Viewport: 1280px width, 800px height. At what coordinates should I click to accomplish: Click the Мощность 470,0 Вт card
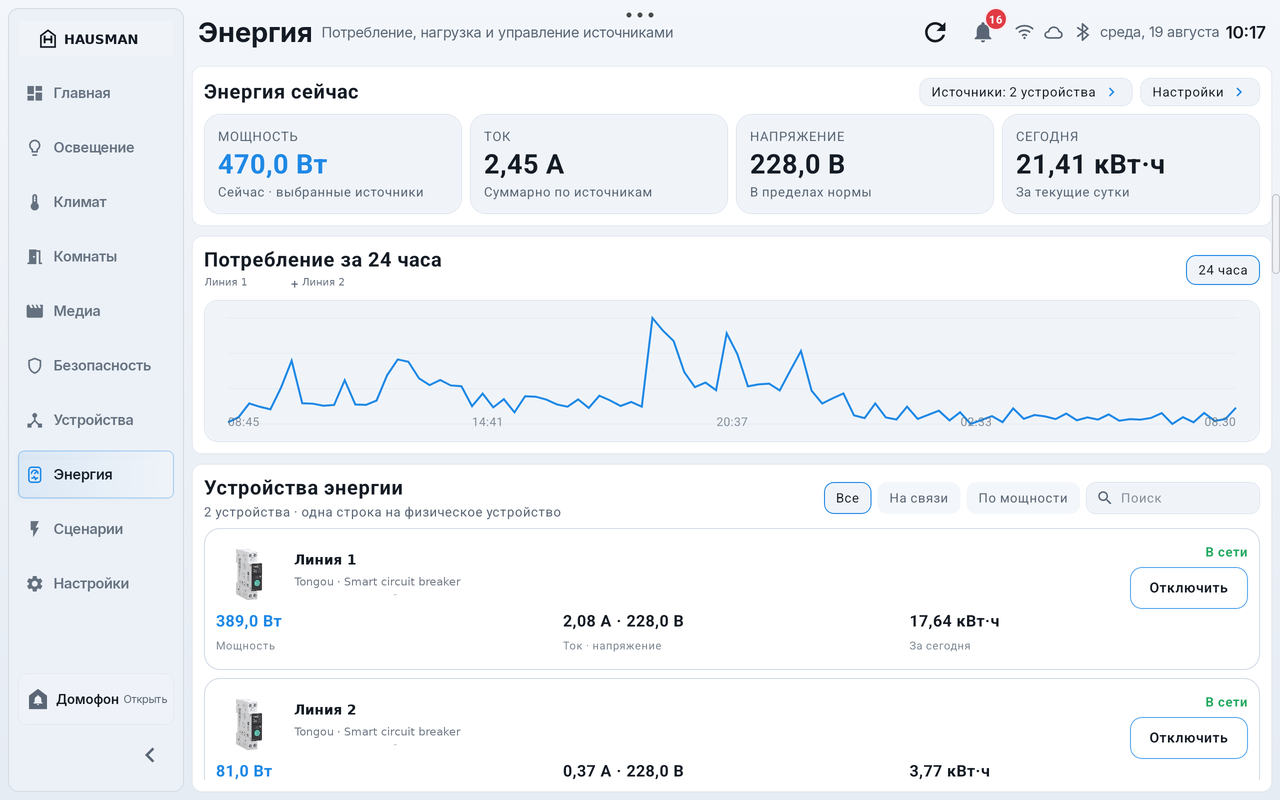pyautogui.click(x=333, y=164)
